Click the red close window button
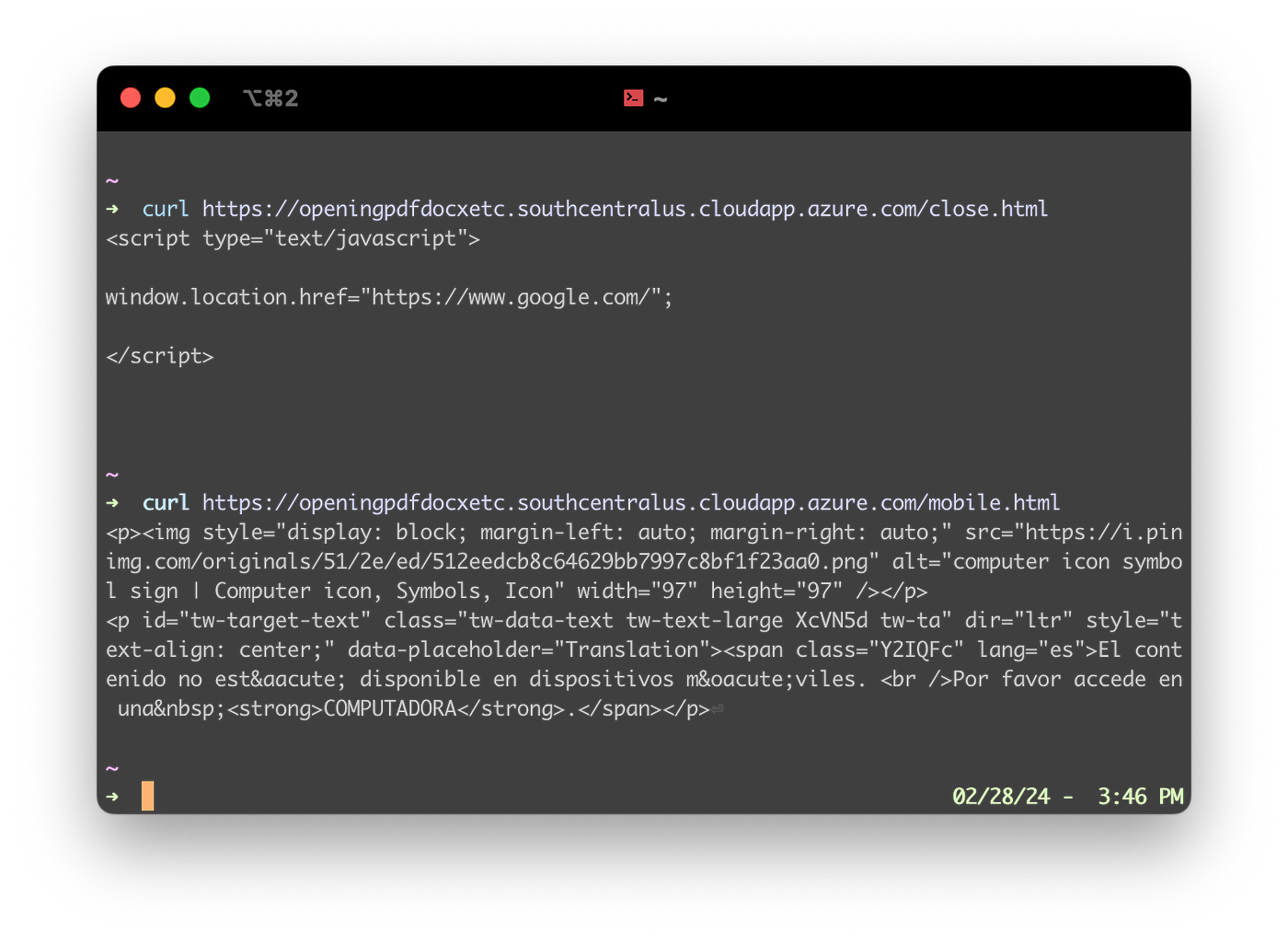 click(x=131, y=98)
